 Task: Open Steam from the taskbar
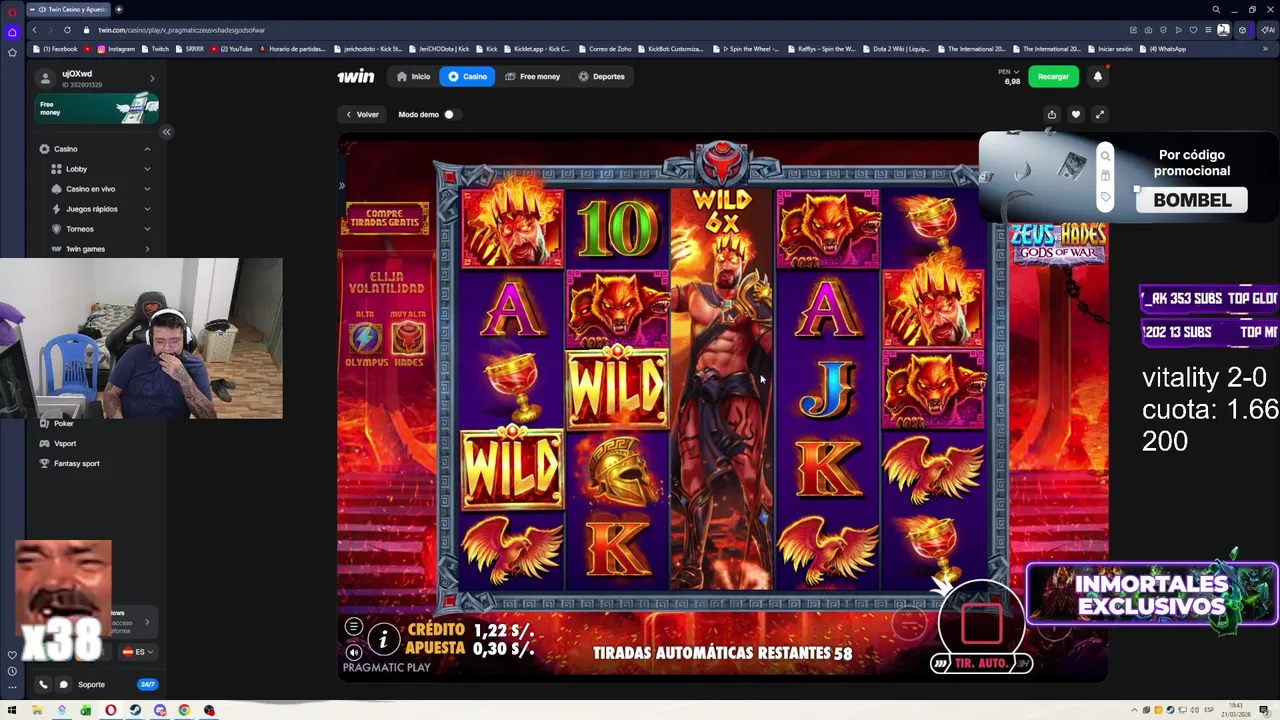(x=135, y=710)
